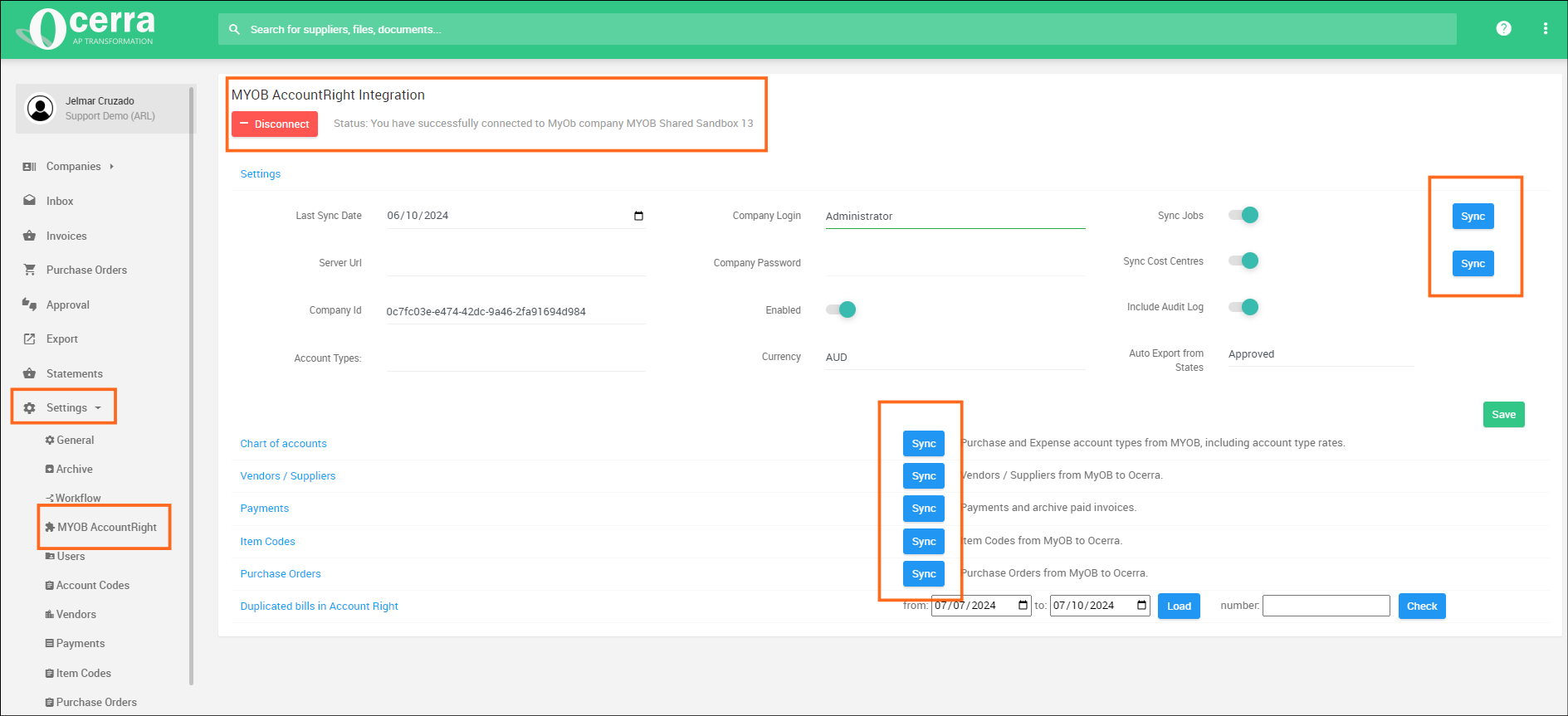
Task: Open the help question mark icon
Action: [x=1503, y=28]
